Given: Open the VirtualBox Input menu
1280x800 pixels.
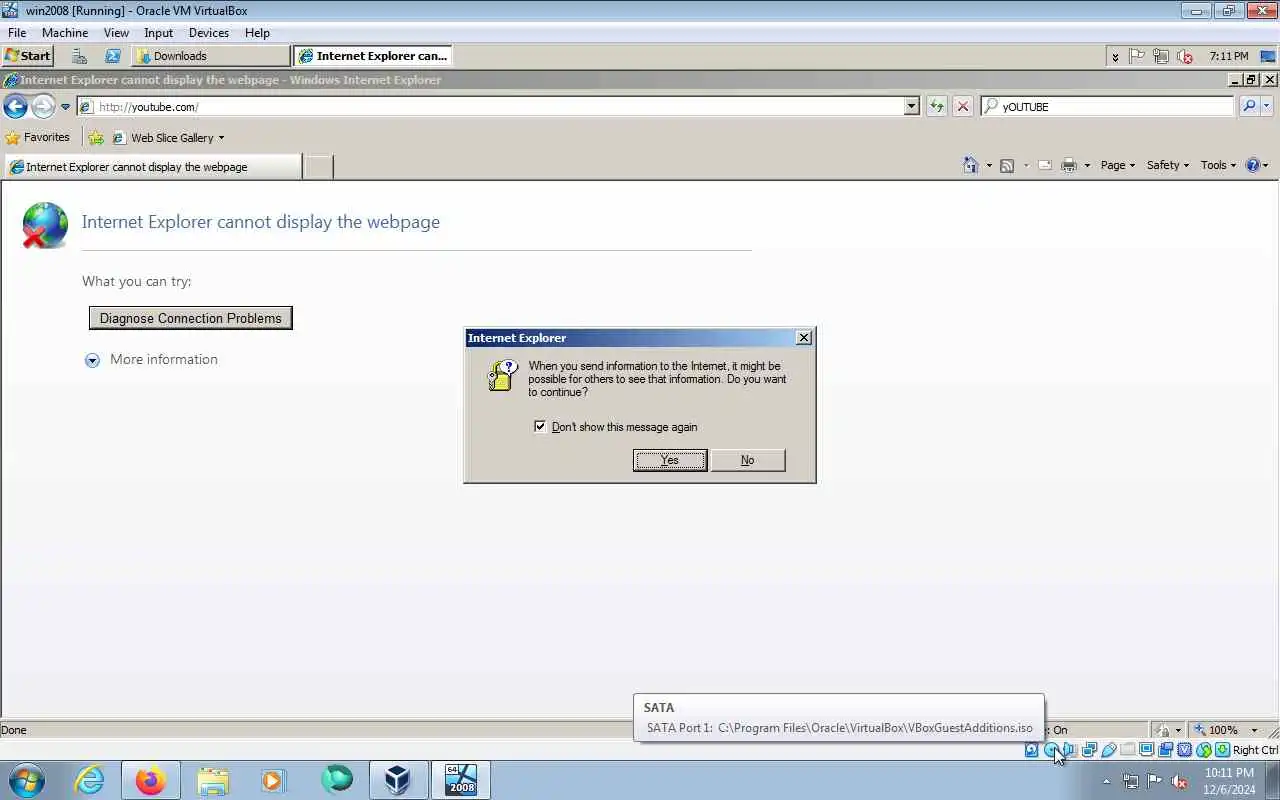Looking at the screenshot, I should click(158, 33).
